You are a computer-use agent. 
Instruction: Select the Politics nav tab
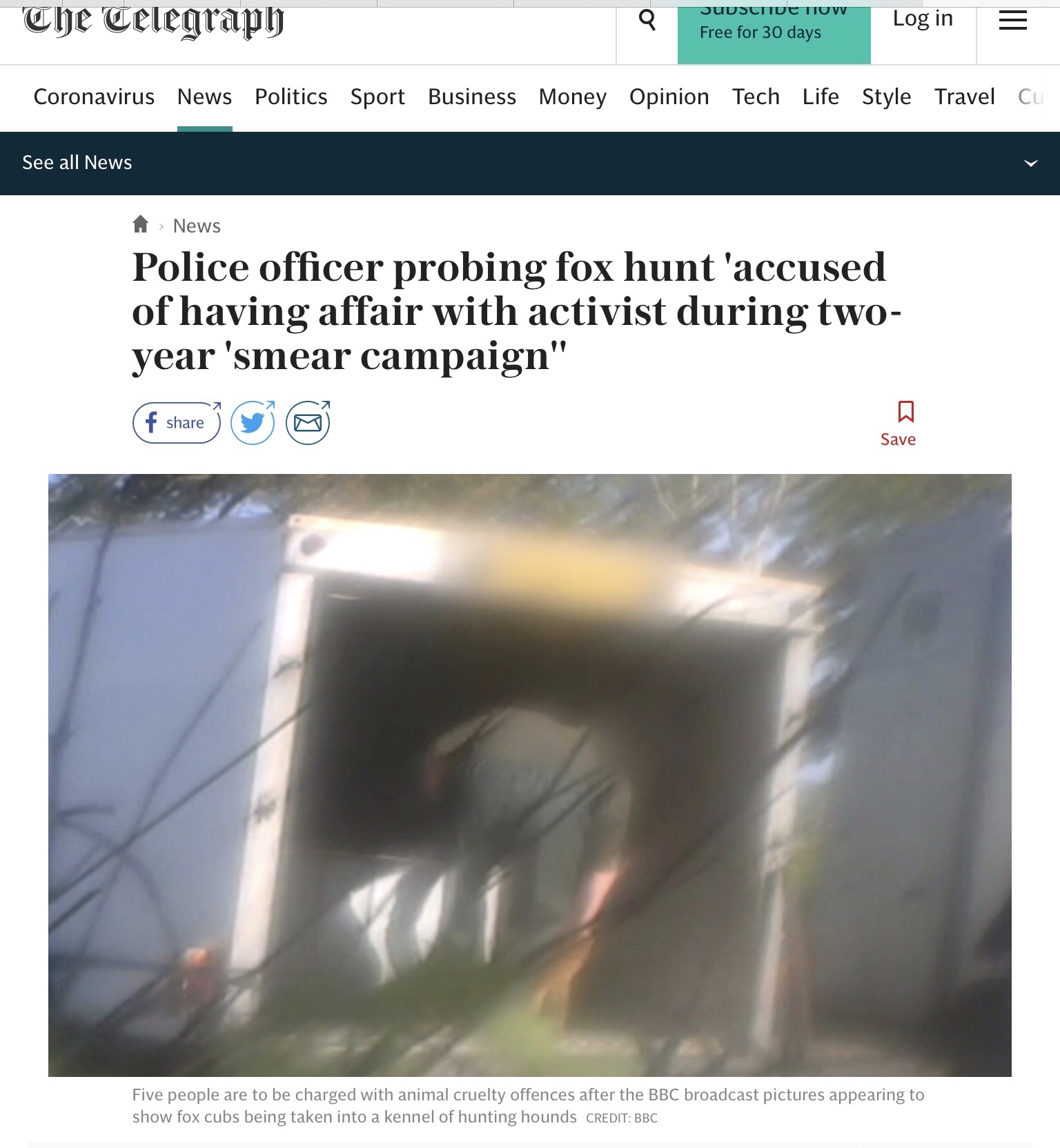291,97
